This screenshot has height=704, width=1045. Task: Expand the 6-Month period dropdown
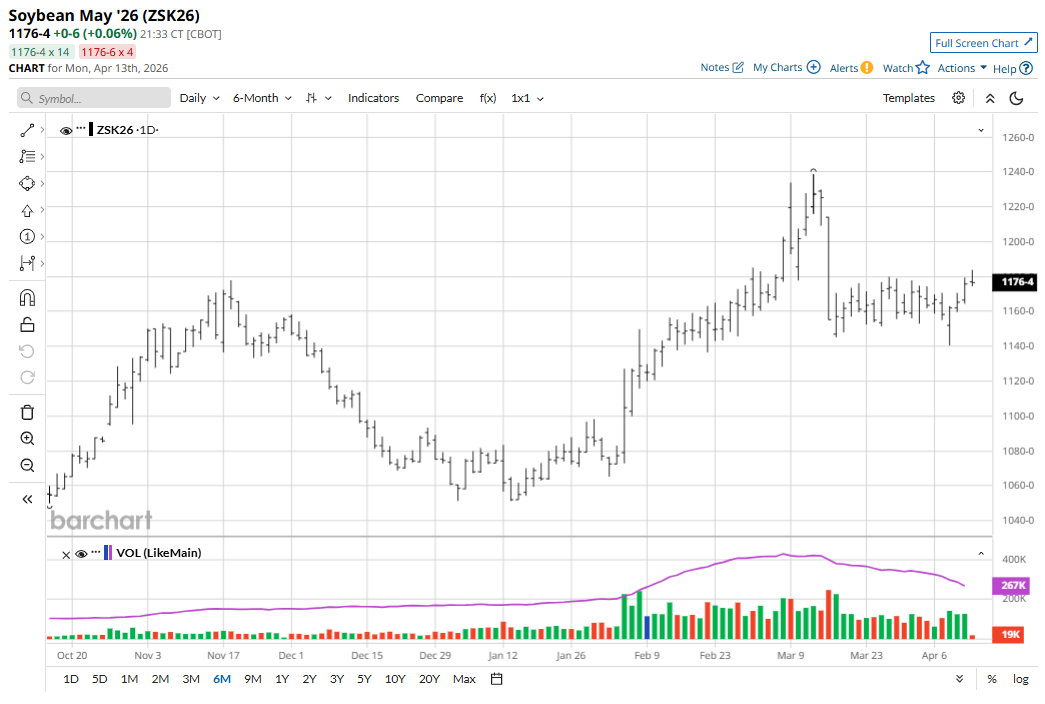click(x=262, y=98)
